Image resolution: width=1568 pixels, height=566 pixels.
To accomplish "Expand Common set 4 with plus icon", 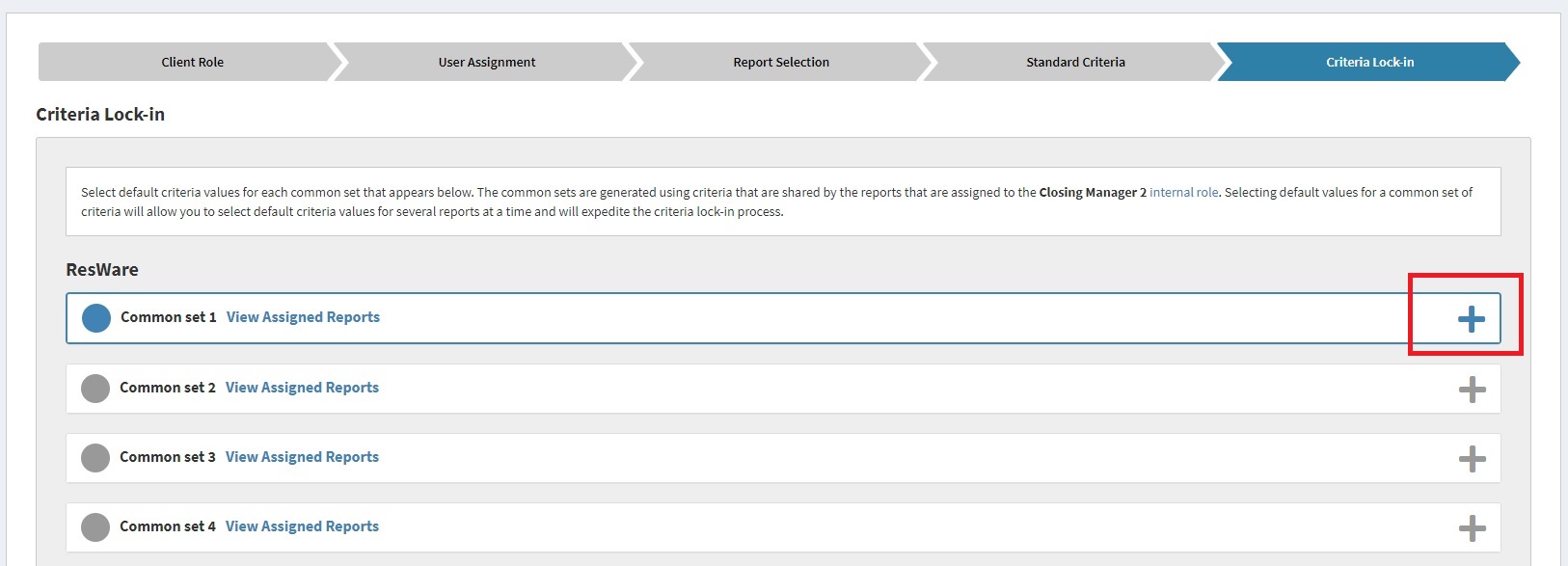I will pos(1472,528).
